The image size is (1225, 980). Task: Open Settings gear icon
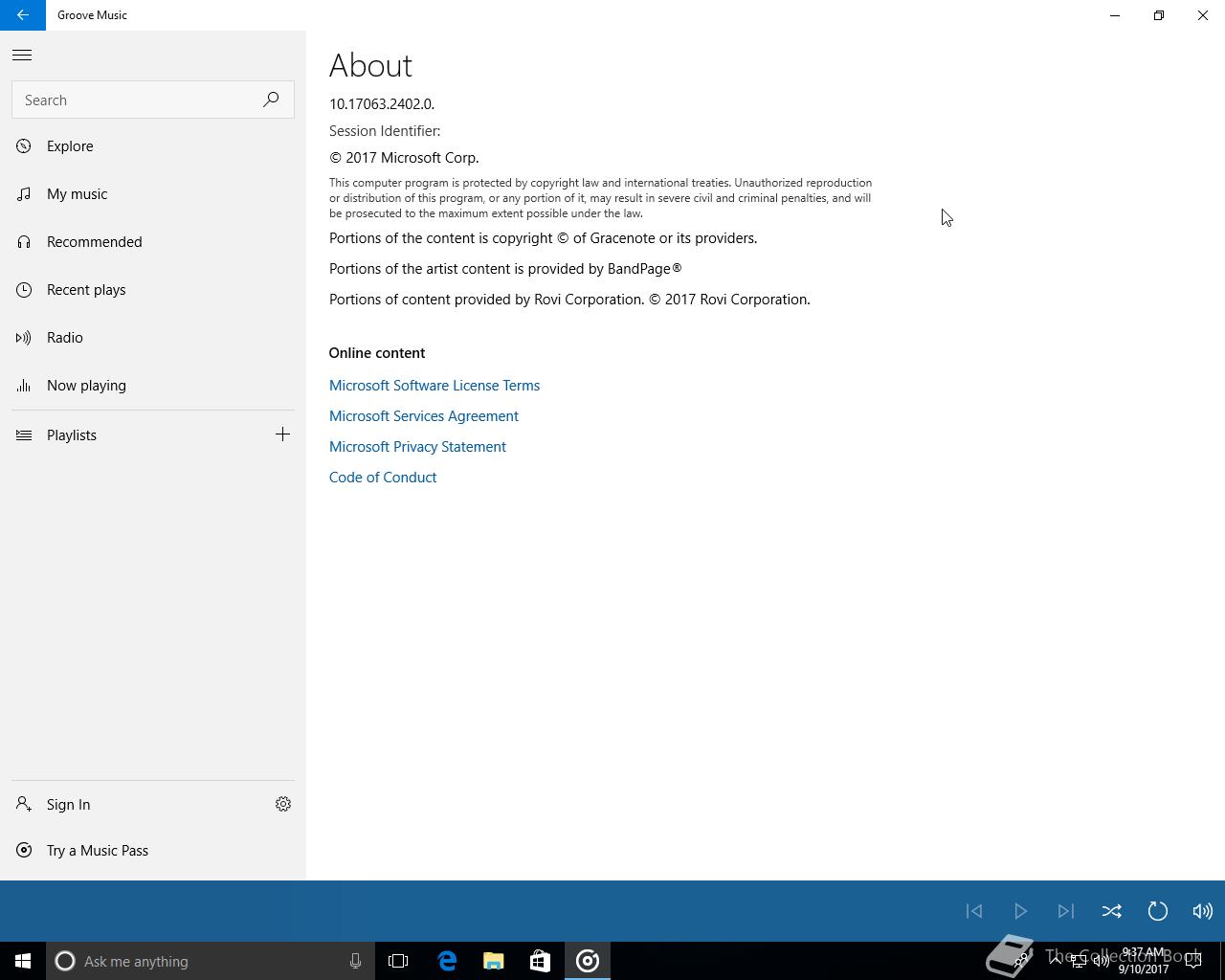pyautogui.click(x=283, y=804)
